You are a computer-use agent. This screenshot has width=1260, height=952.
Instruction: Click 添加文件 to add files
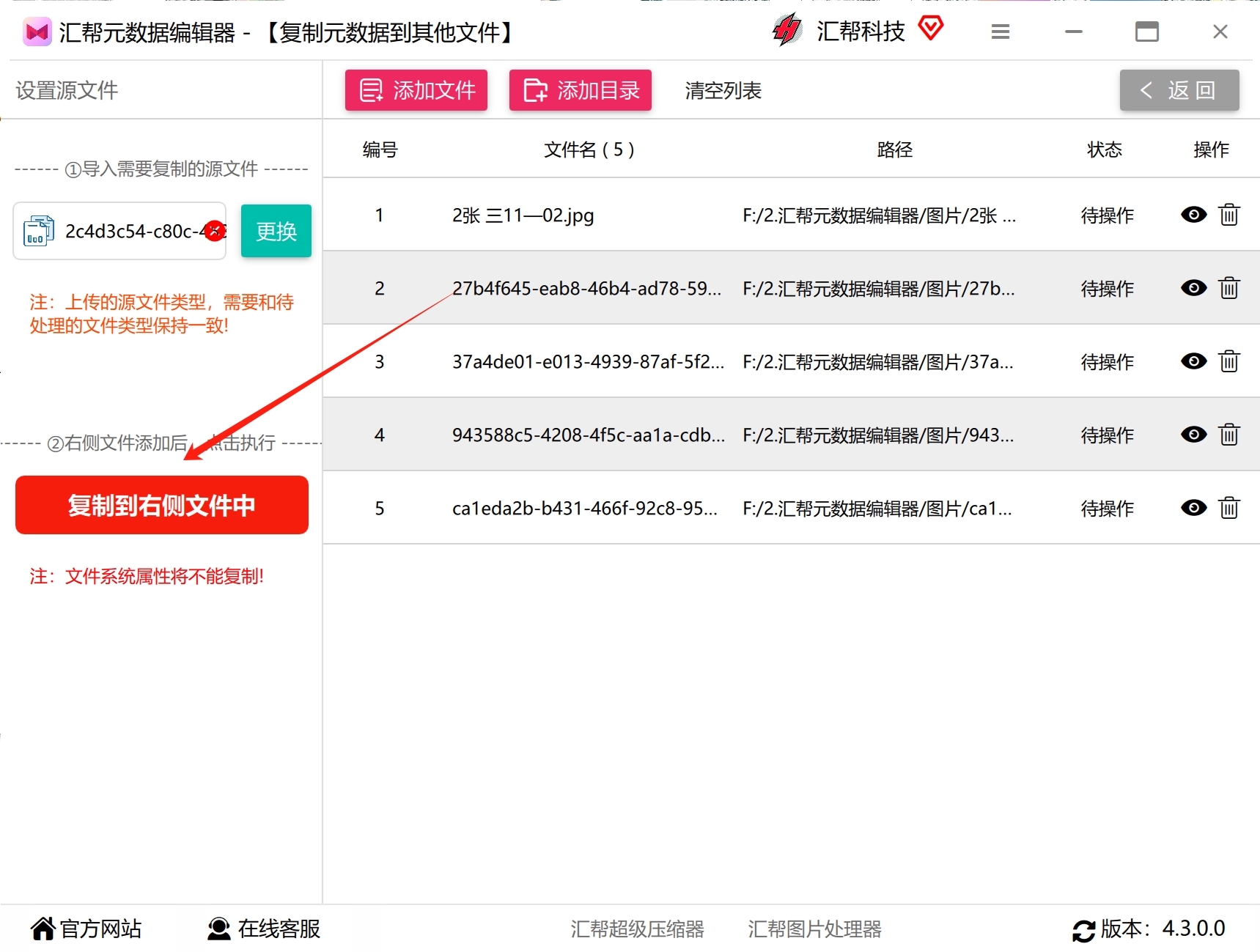[416, 90]
